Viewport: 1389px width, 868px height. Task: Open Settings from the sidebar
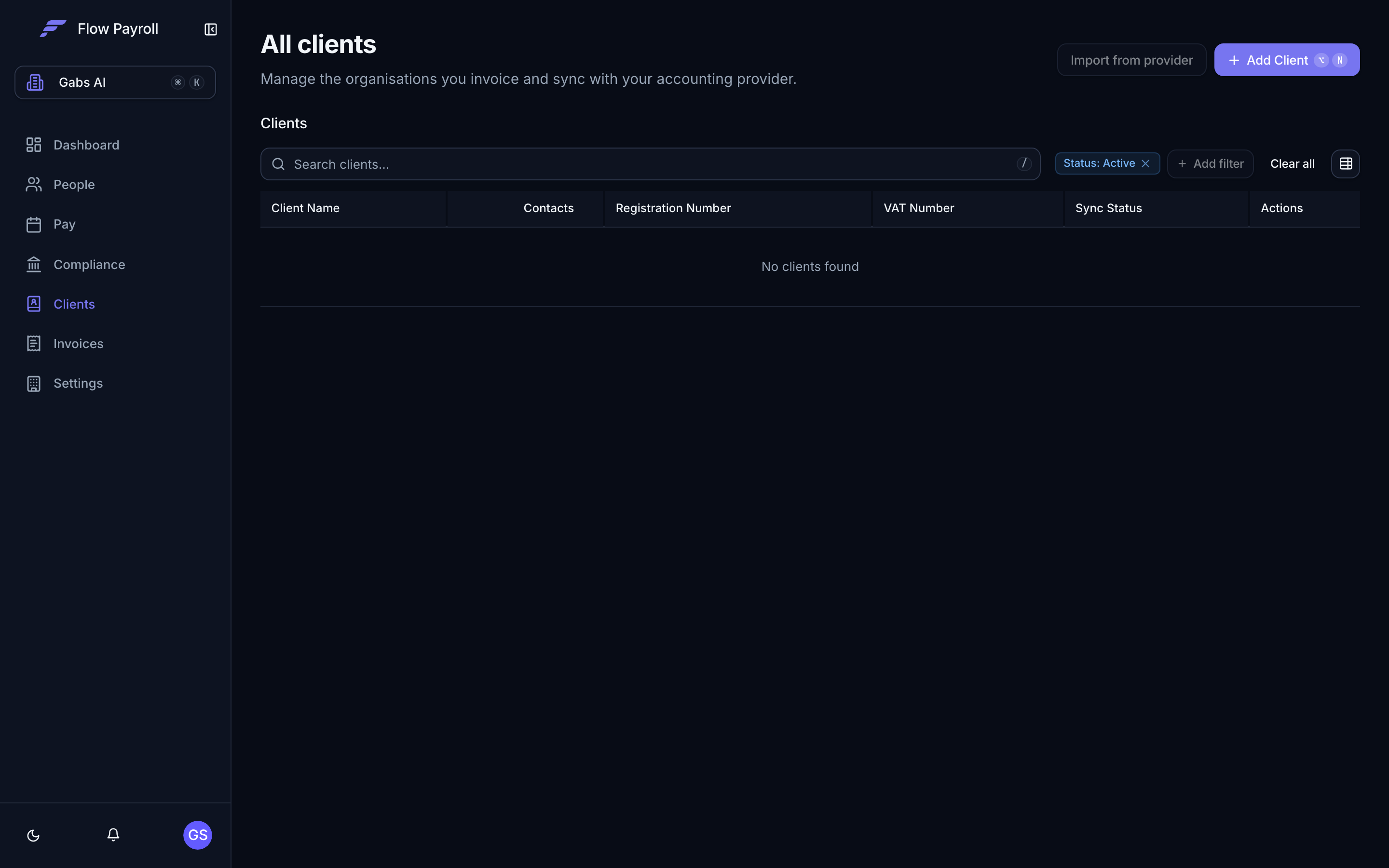[78, 383]
